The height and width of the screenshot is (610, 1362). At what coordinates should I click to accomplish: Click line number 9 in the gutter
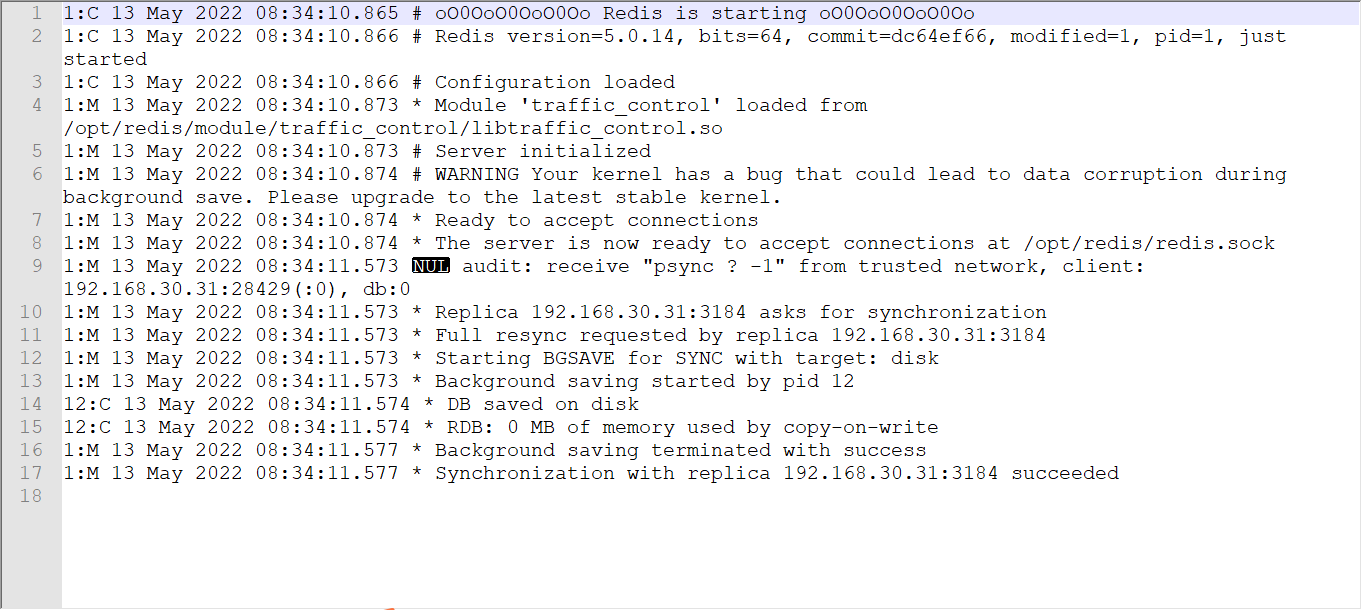pos(36,266)
